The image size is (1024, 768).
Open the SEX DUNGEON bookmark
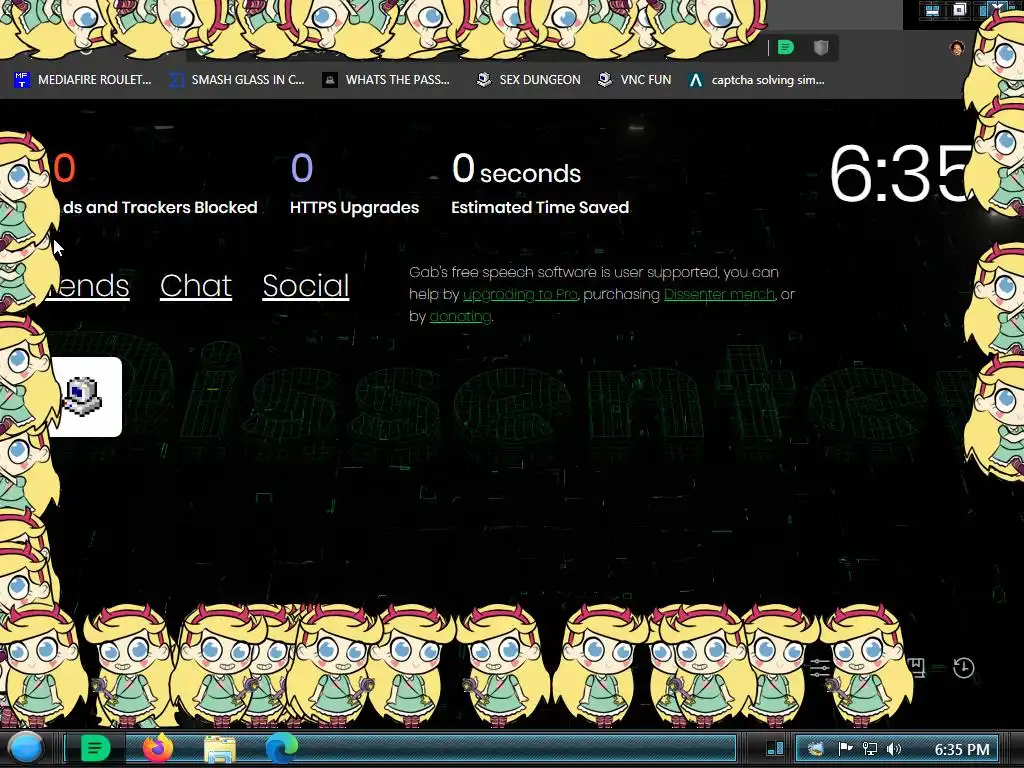tap(528, 80)
